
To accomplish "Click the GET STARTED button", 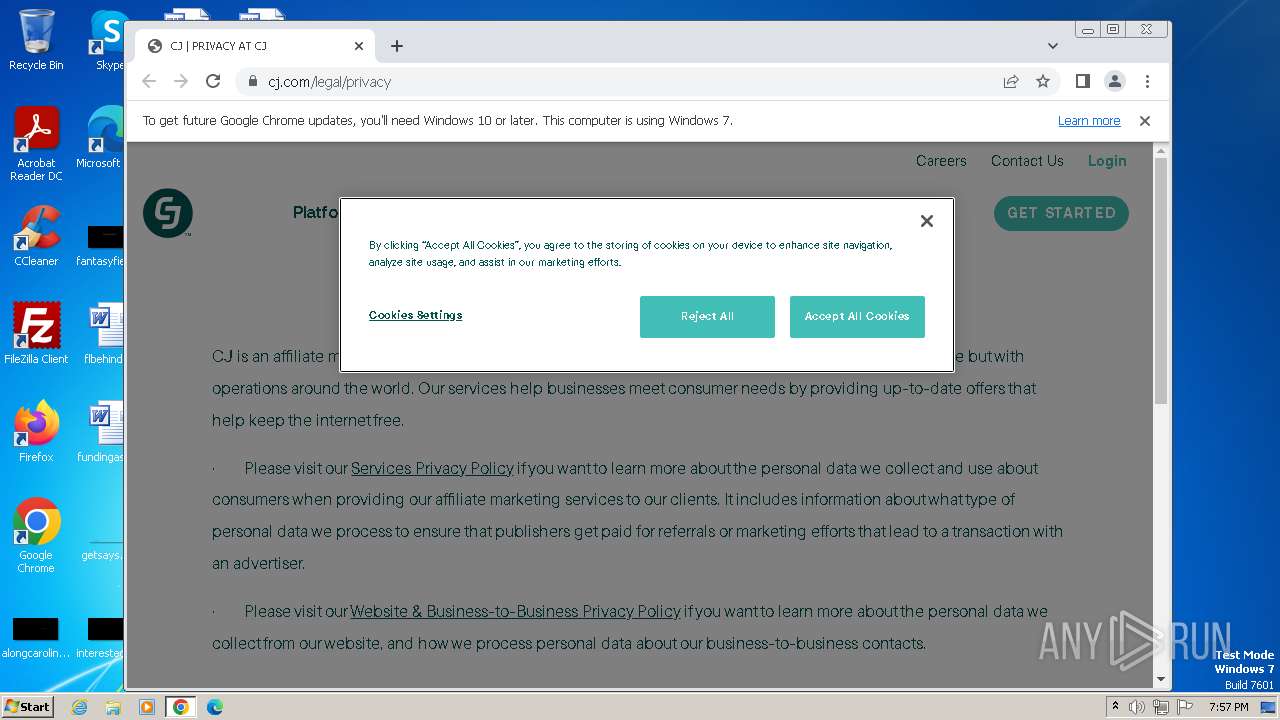I will tap(1061, 213).
